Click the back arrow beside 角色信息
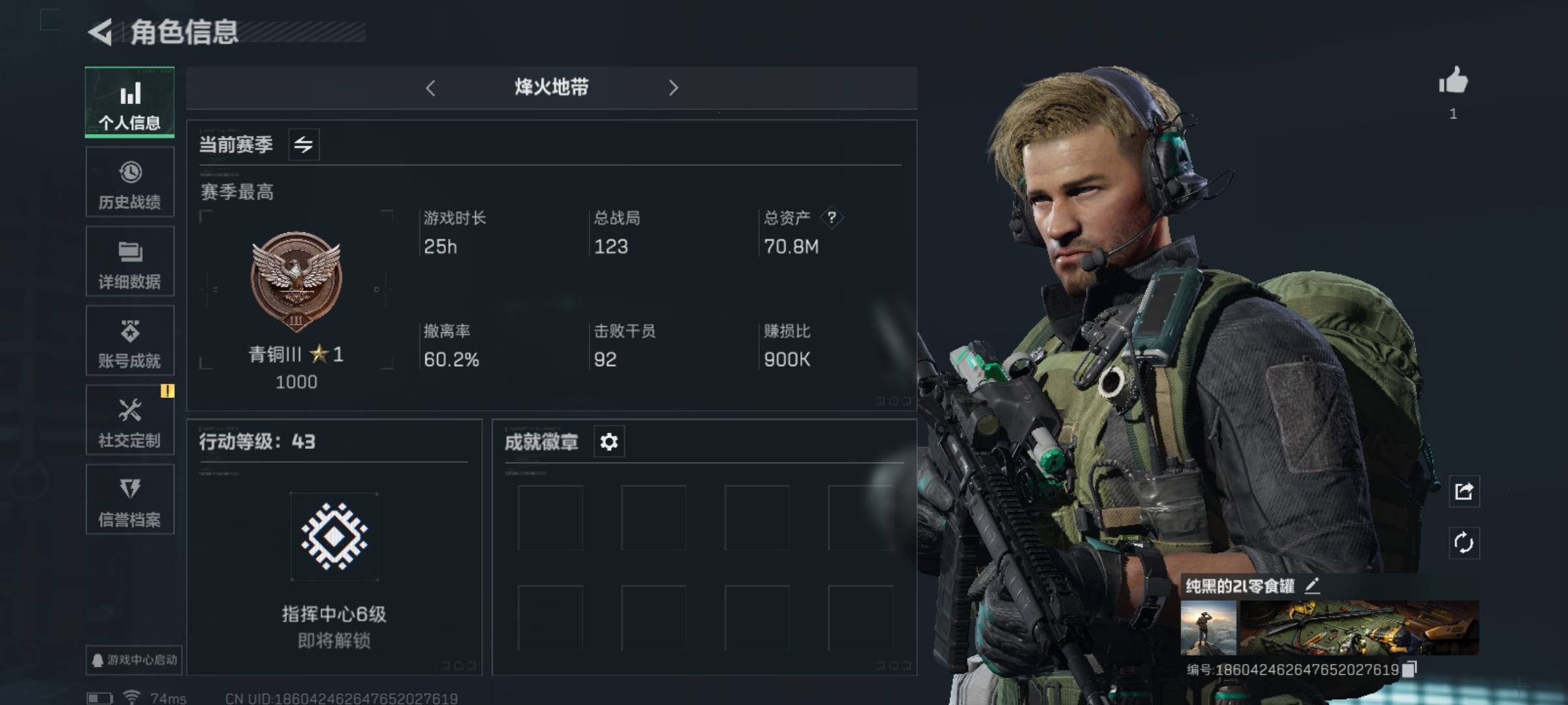This screenshot has height=705, width=1568. (x=100, y=32)
